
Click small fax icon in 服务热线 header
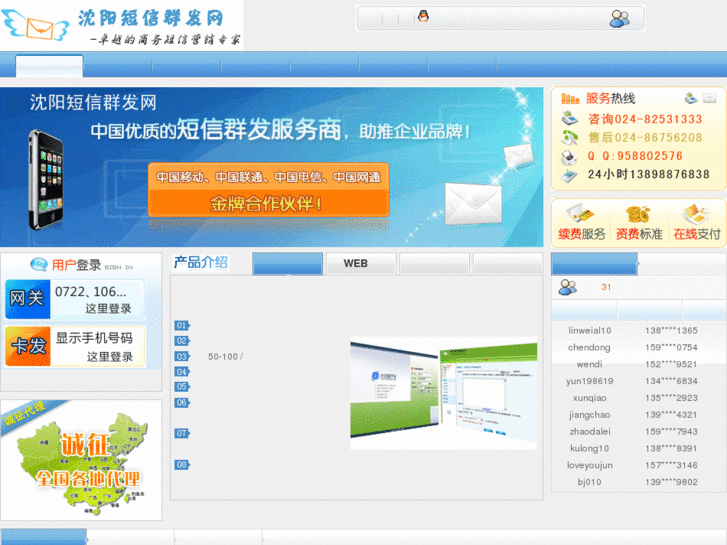[691, 98]
